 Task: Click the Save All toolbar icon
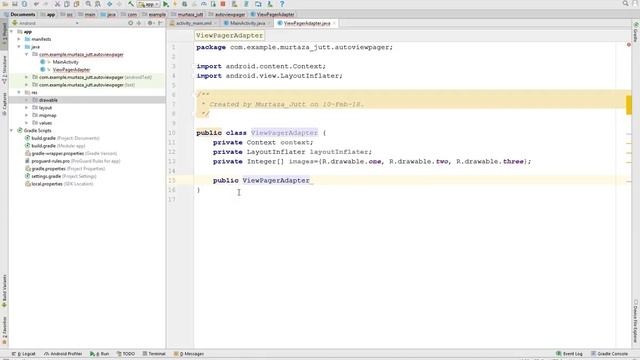tap(15, 4)
